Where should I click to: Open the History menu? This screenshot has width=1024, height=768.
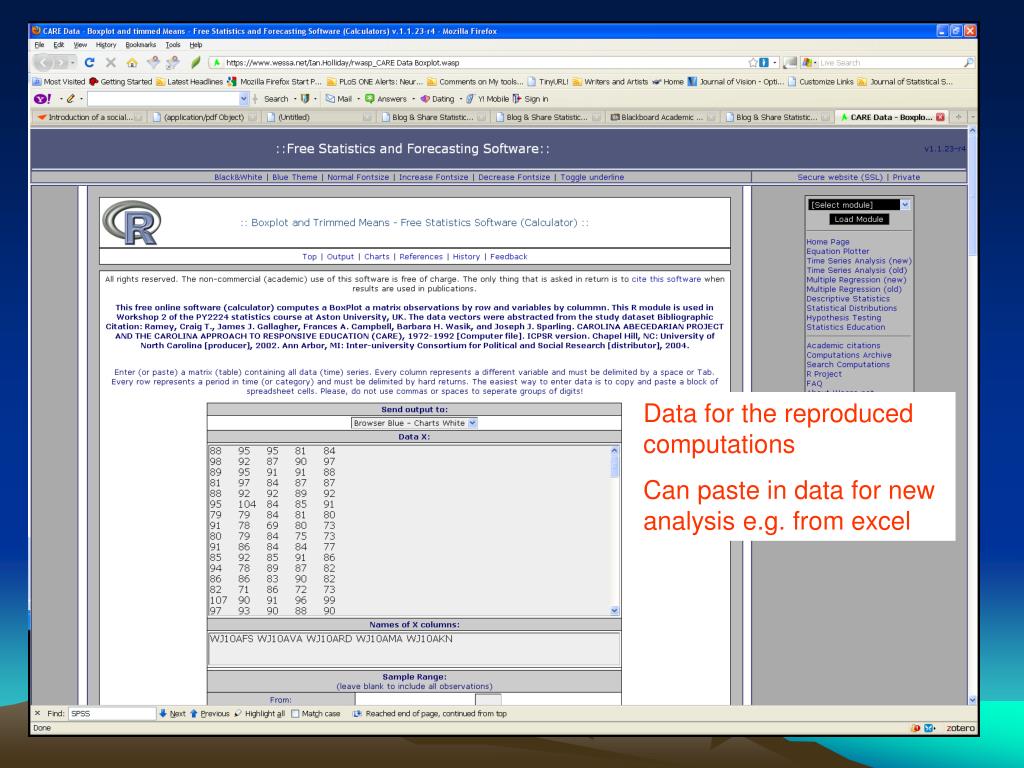[106, 45]
